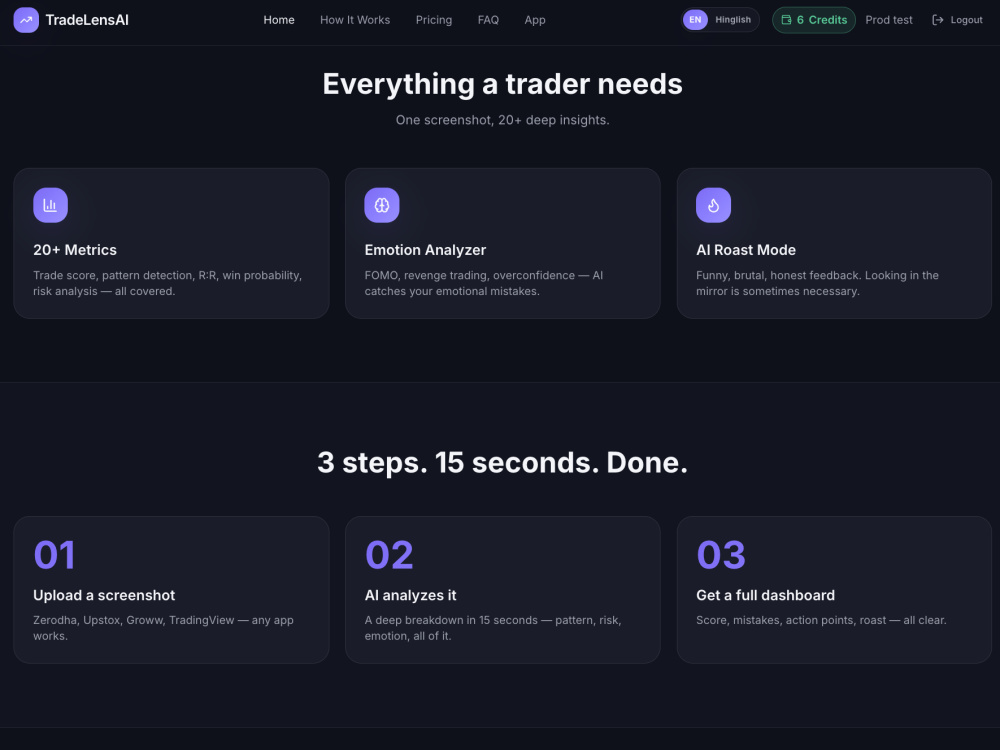The height and width of the screenshot is (750, 1000).
Task: Click the flame icon for AI Roast Mode
Action: click(x=714, y=205)
